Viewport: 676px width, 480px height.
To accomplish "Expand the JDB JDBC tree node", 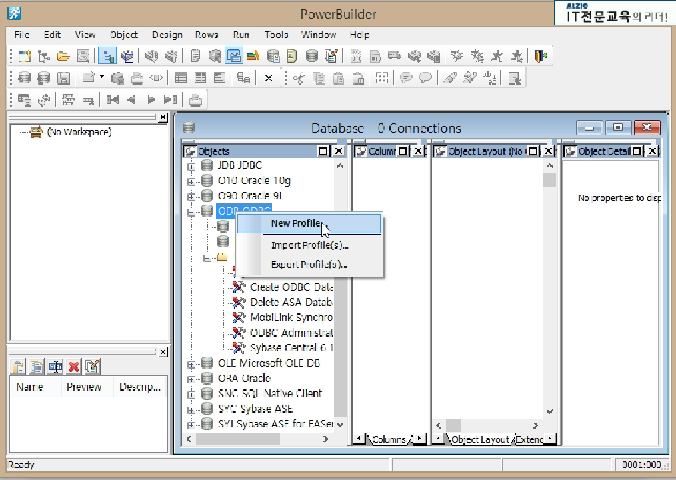I will coord(191,166).
